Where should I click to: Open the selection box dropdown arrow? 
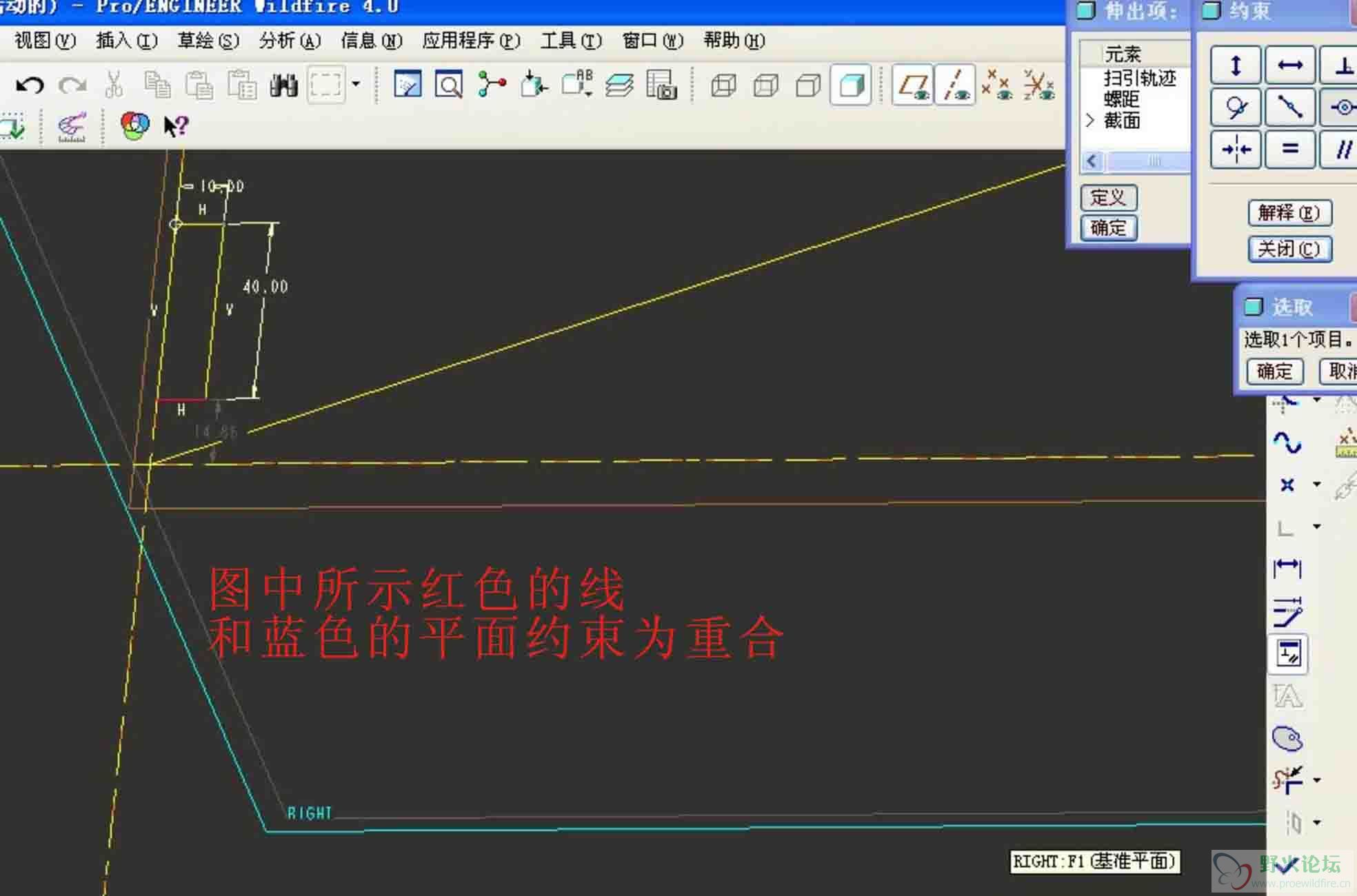point(356,84)
